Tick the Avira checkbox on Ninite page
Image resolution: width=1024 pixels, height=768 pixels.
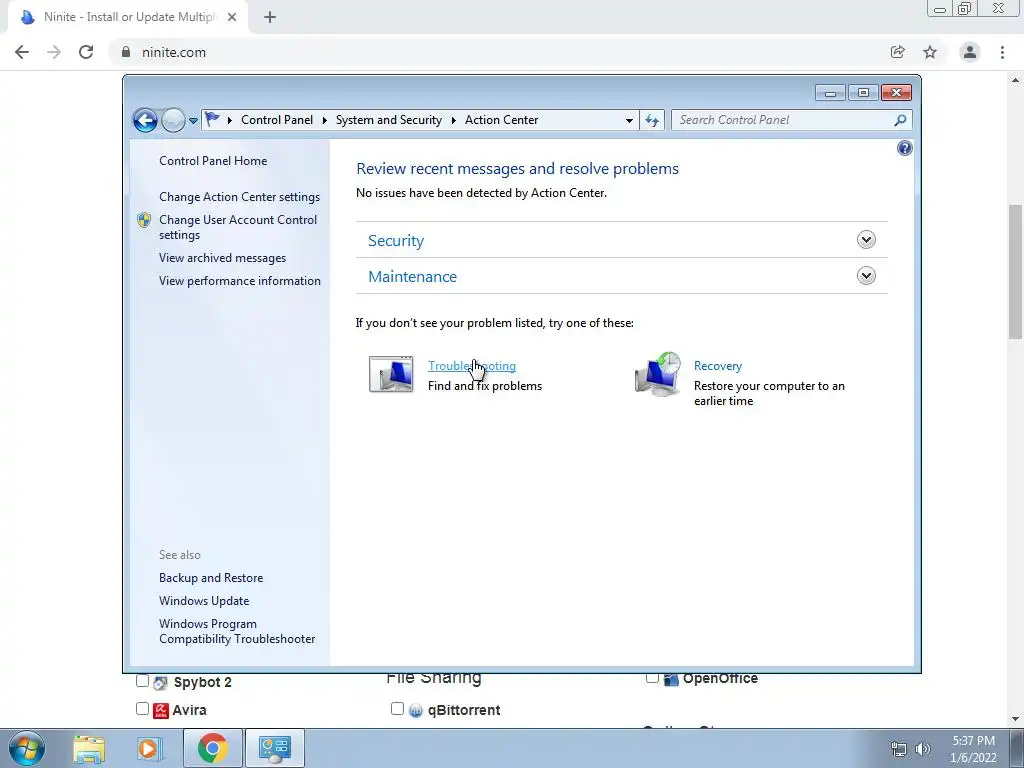[x=142, y=709]
